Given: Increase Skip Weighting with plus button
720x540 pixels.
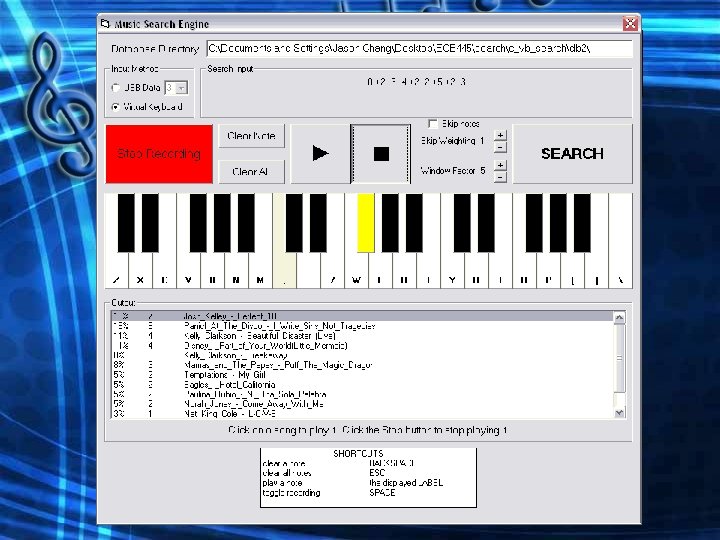Looking at the screenshot, I should pyautogui.click(x=501, y=135).
